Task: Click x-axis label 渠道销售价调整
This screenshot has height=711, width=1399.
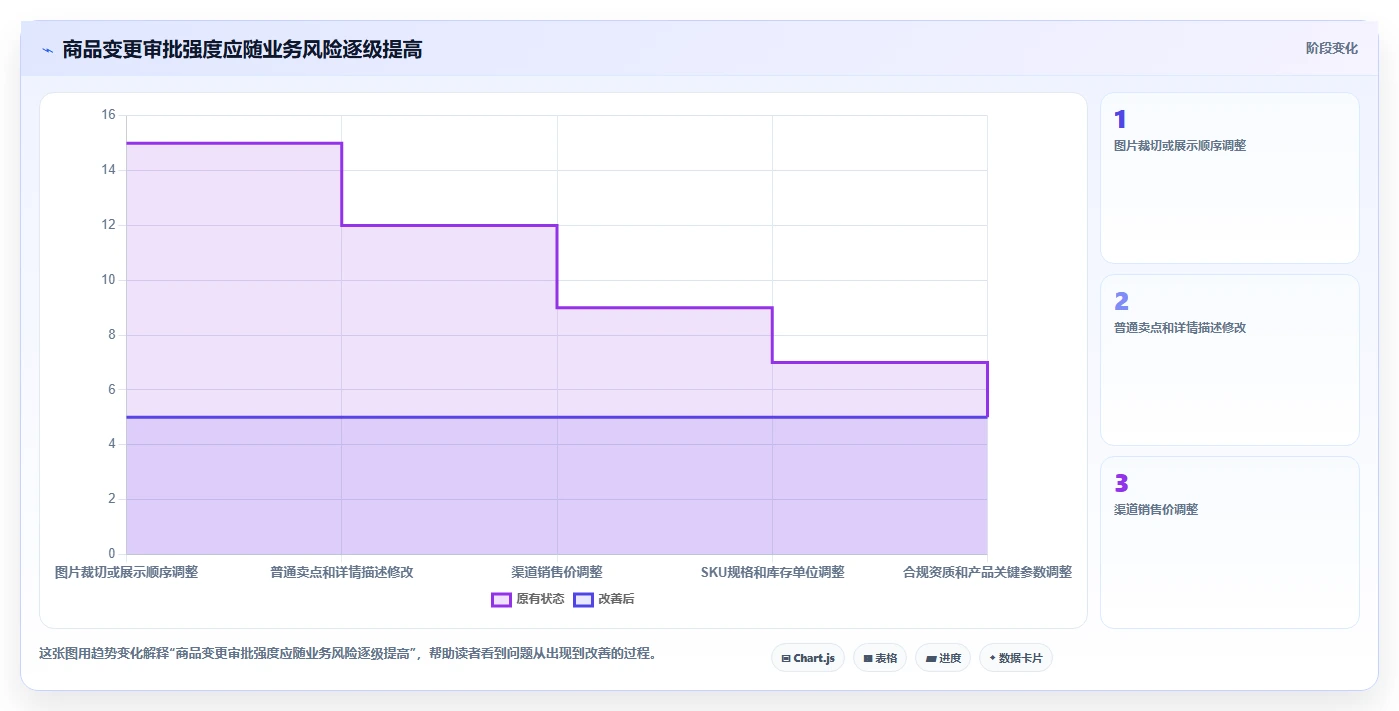Action: click(557, 573)
